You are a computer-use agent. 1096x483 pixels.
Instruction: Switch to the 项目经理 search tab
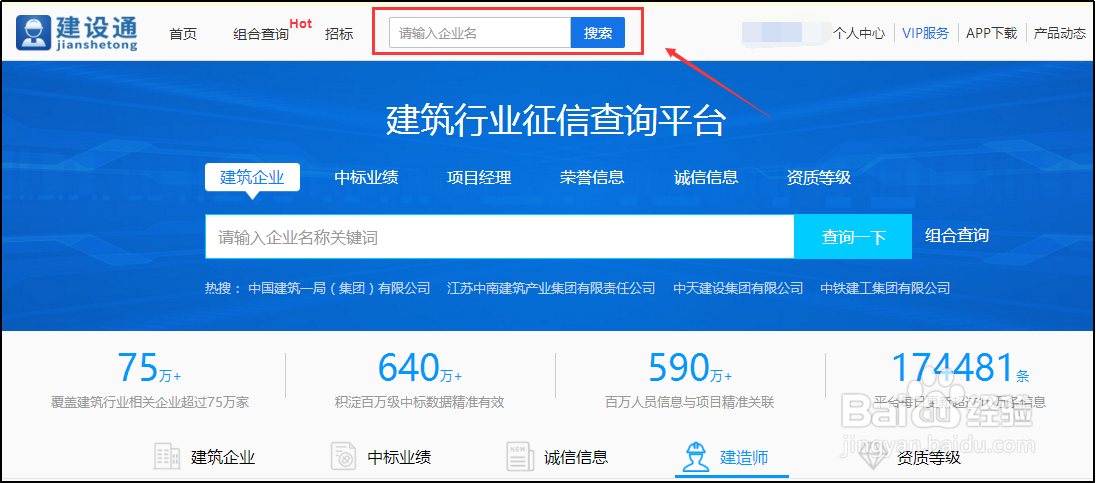(480, 178)
